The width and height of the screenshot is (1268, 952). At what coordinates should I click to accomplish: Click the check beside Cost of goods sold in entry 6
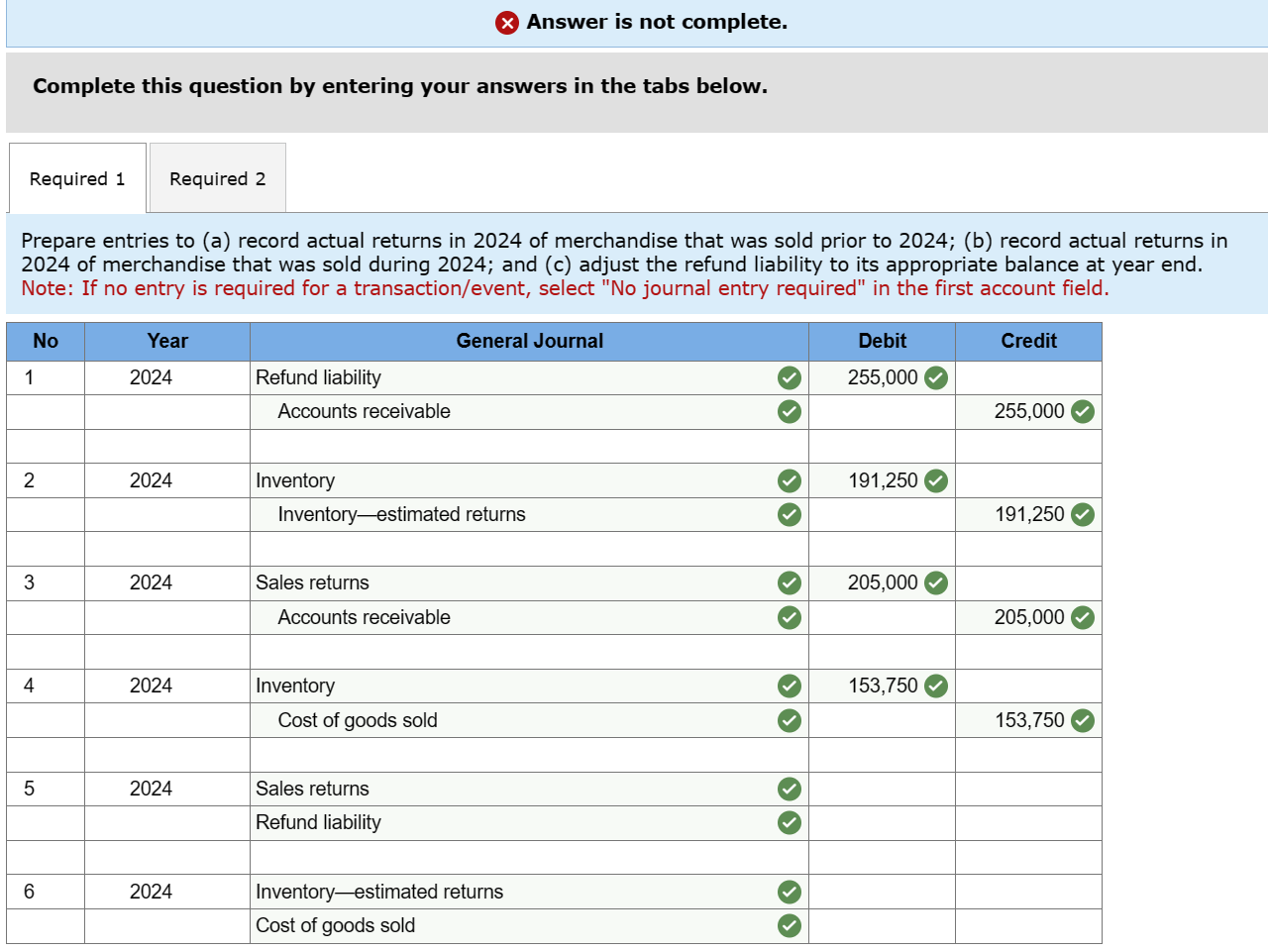pyautogui.click(x=790, y=925)
